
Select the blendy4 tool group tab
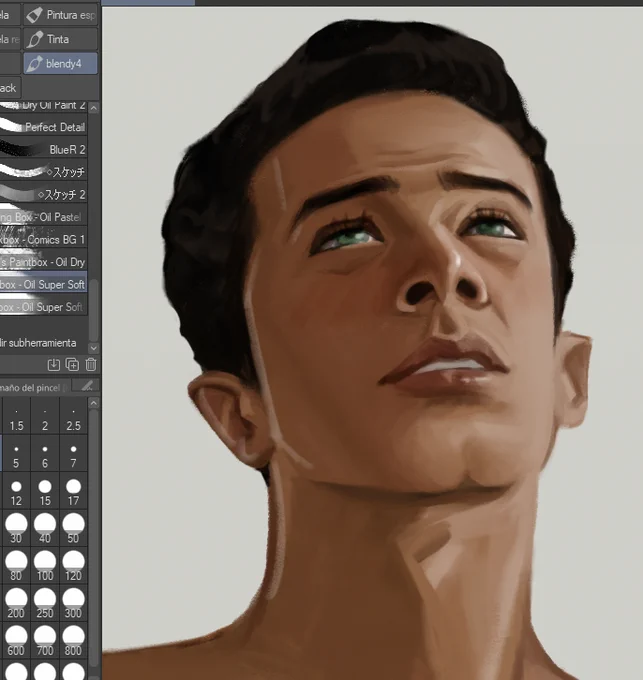tap(60, 64)
